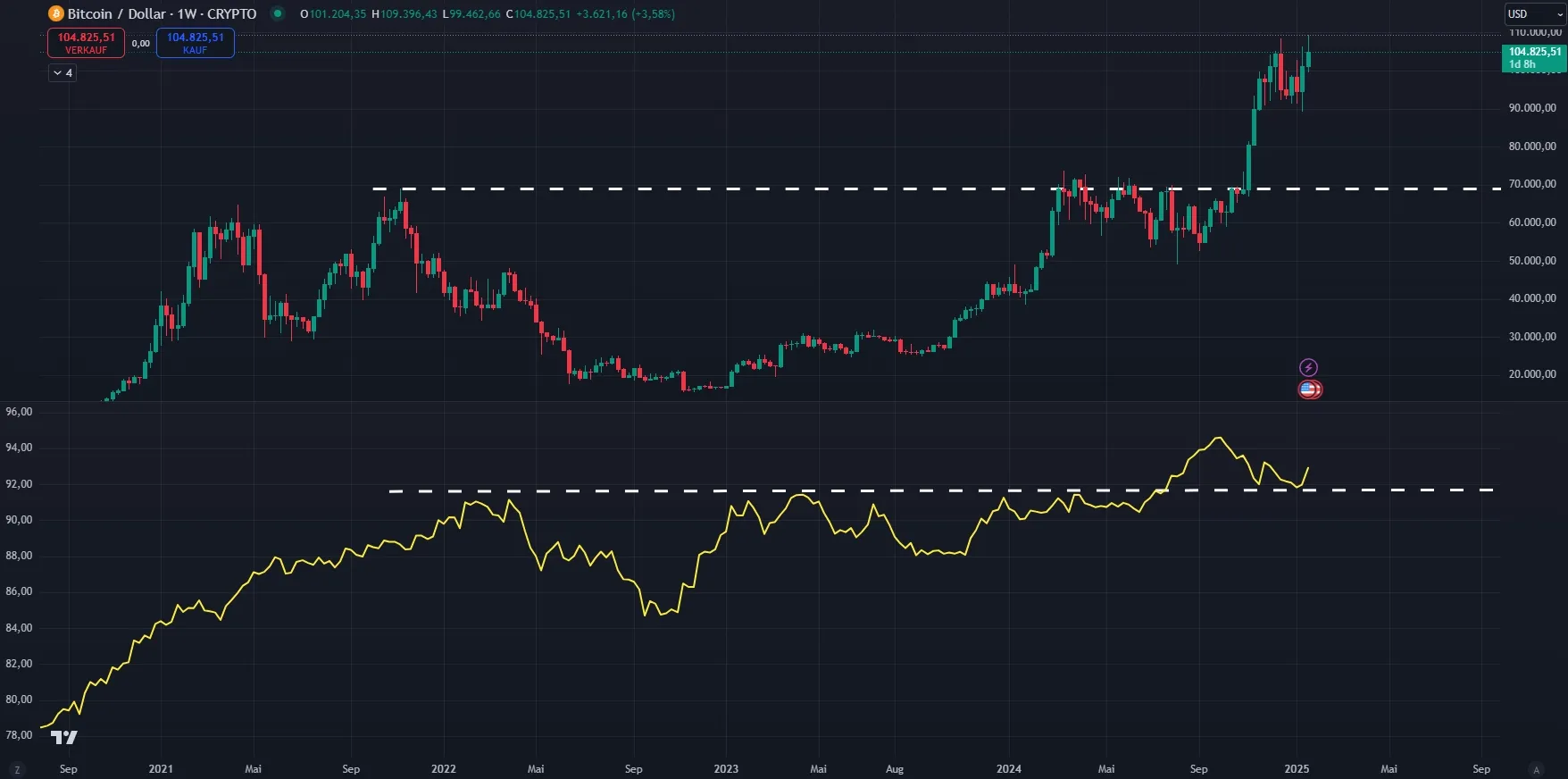
Task: Click the blue KAUF buy button
Action: pos(196,43)
